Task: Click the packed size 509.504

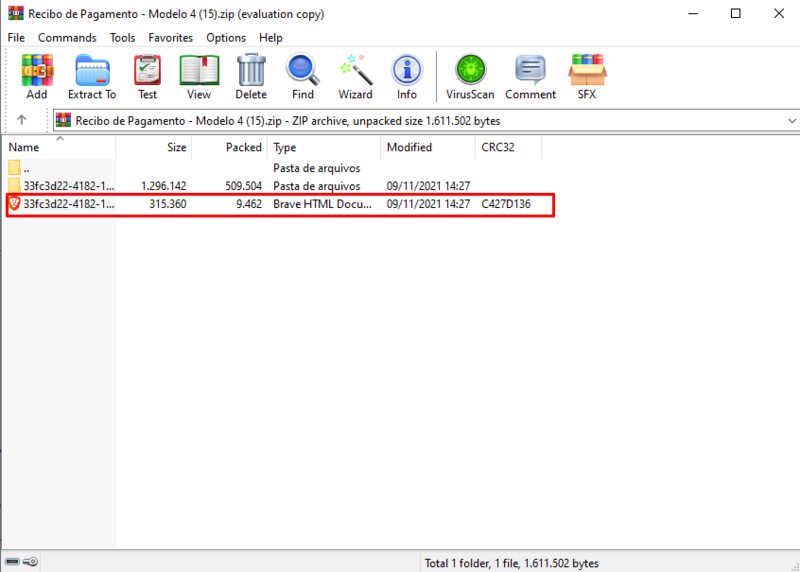Action: (244, 186)
